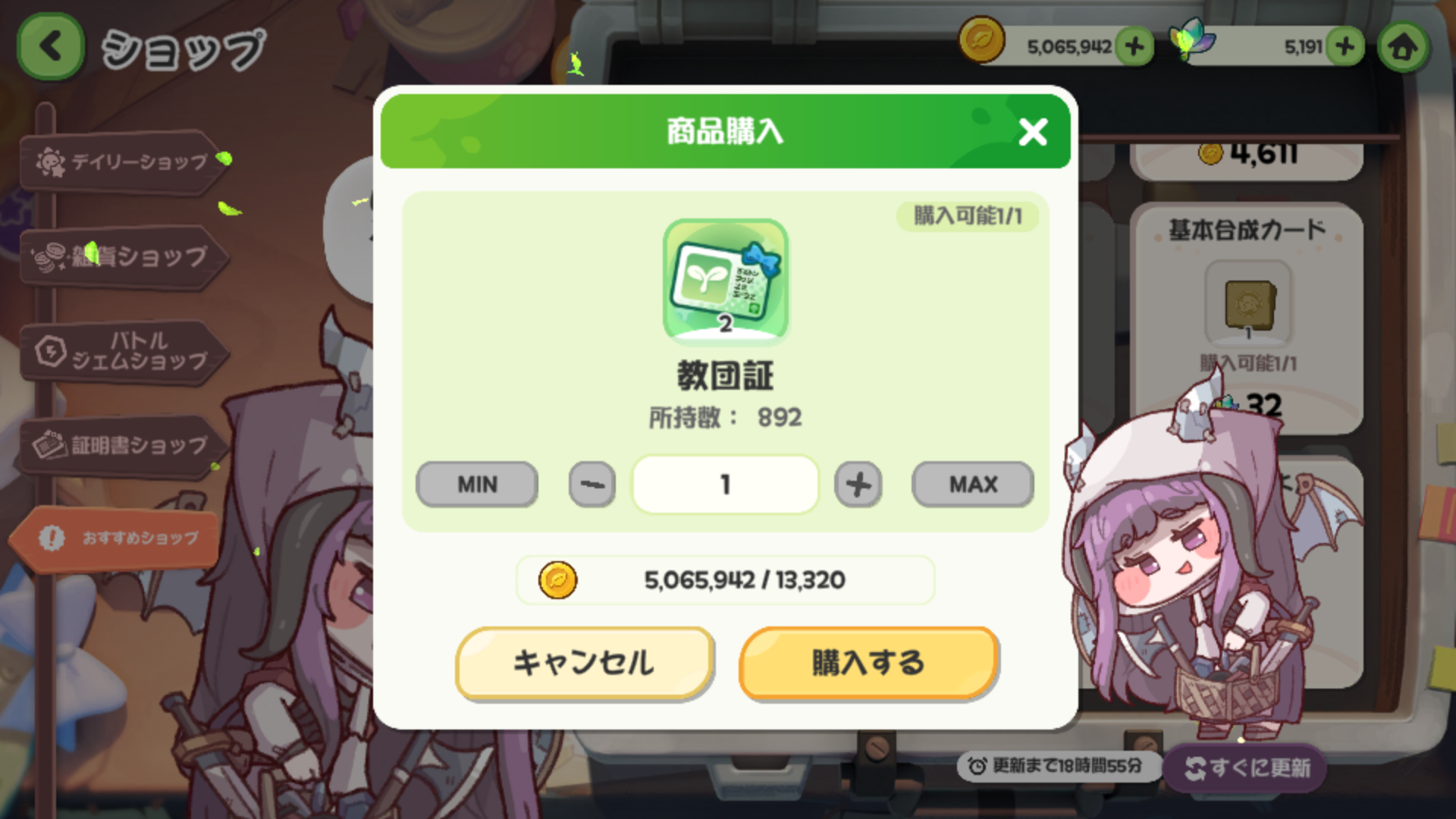Viewport: 1456px width, 819px height.
Task: Add gold coins with the plus icon
Action: coord(1134,47)
